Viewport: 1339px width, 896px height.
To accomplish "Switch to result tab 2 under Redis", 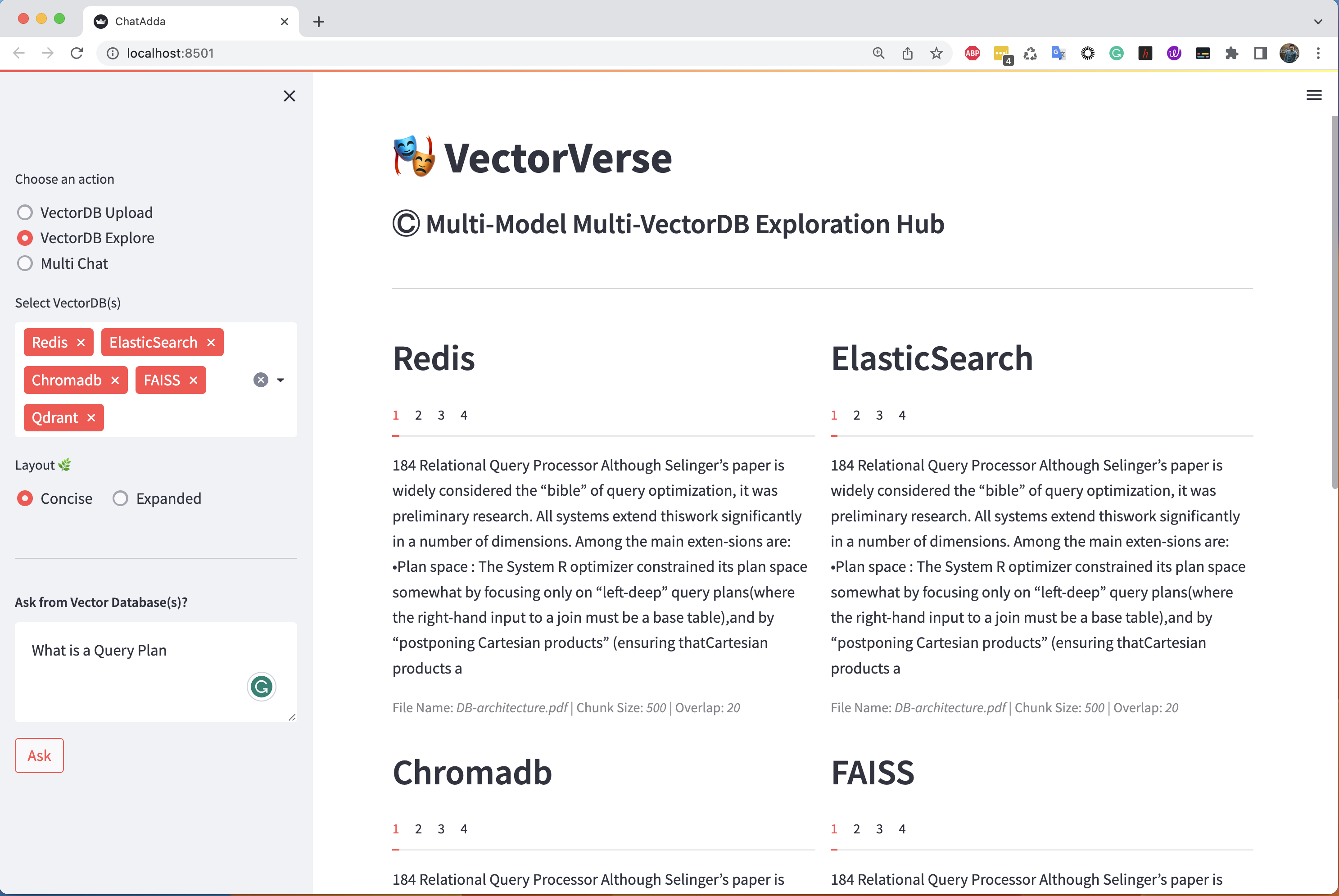I will coord(418,415).
